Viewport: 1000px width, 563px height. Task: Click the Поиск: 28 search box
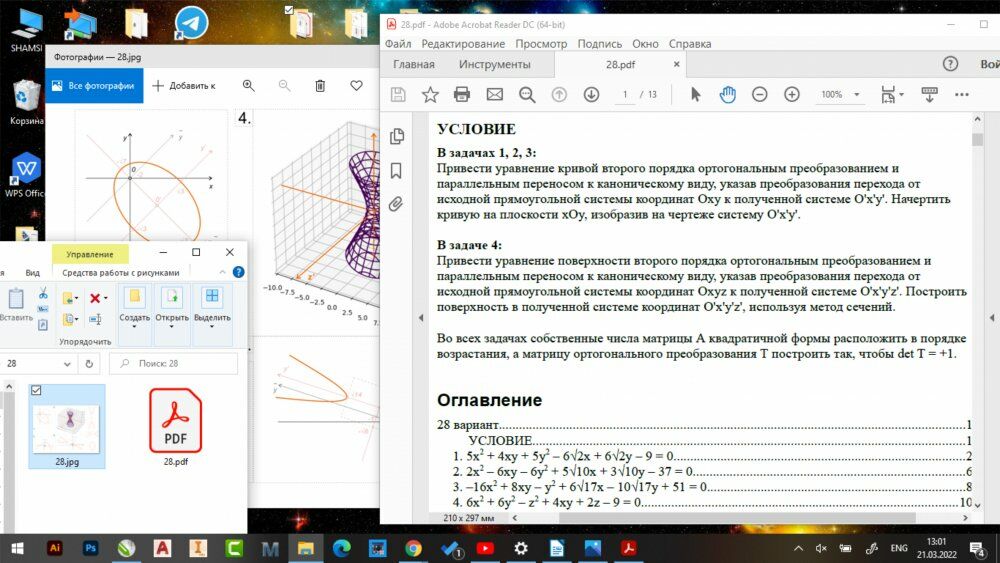coord(173,363)
